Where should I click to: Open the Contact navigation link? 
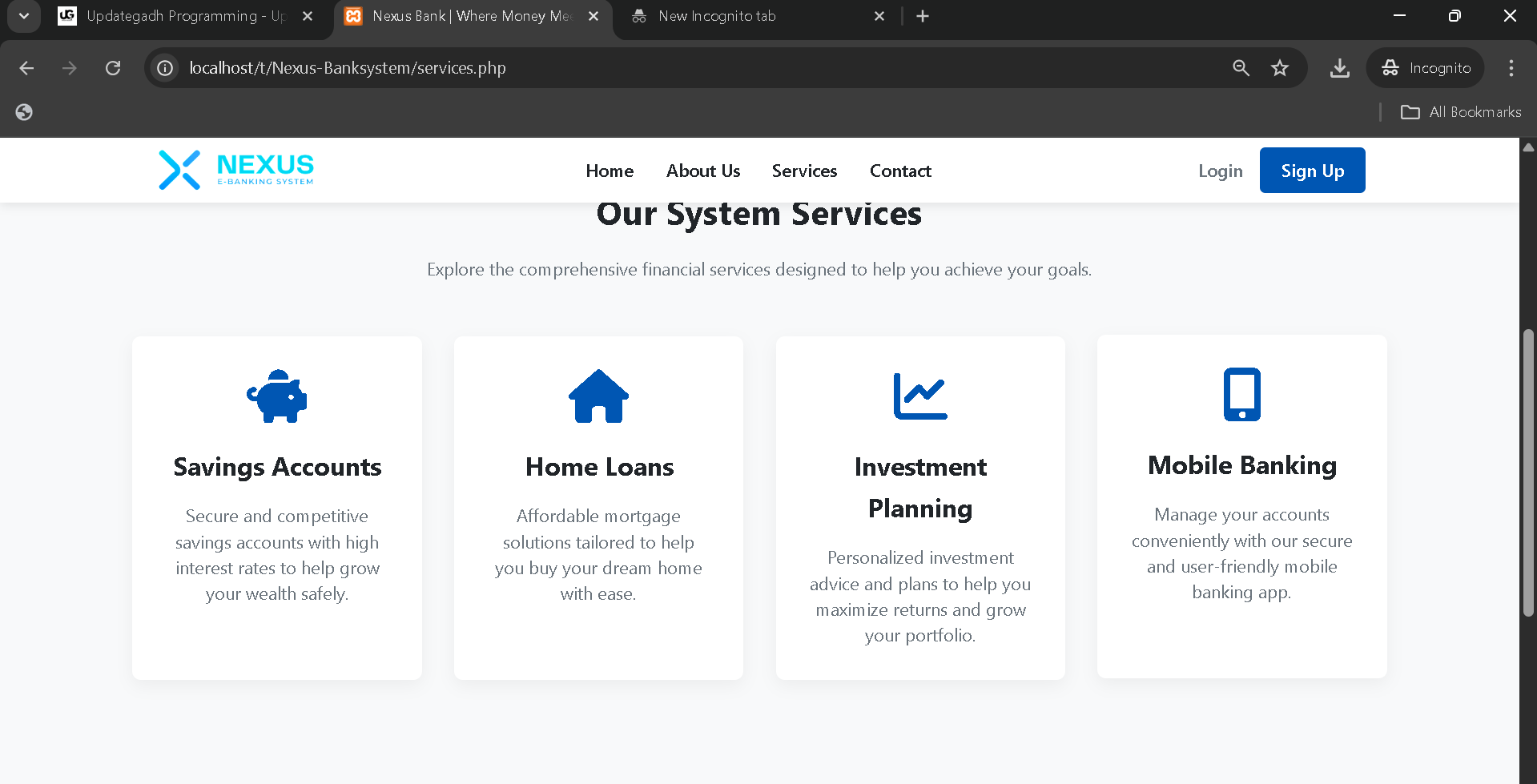click(x=900, y=171)
